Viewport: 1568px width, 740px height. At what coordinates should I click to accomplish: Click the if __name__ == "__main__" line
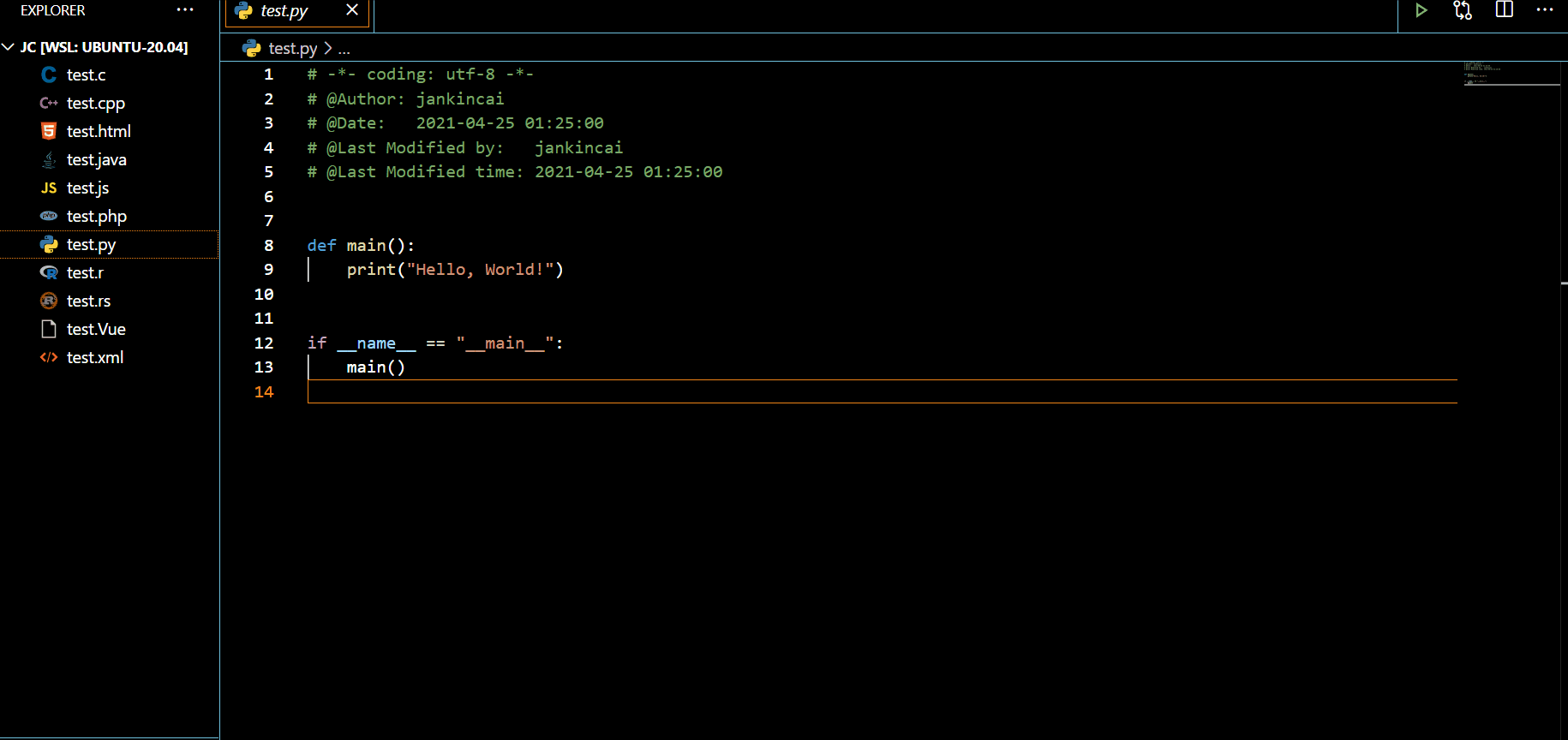pyautogui.click(x=435, y=343)
